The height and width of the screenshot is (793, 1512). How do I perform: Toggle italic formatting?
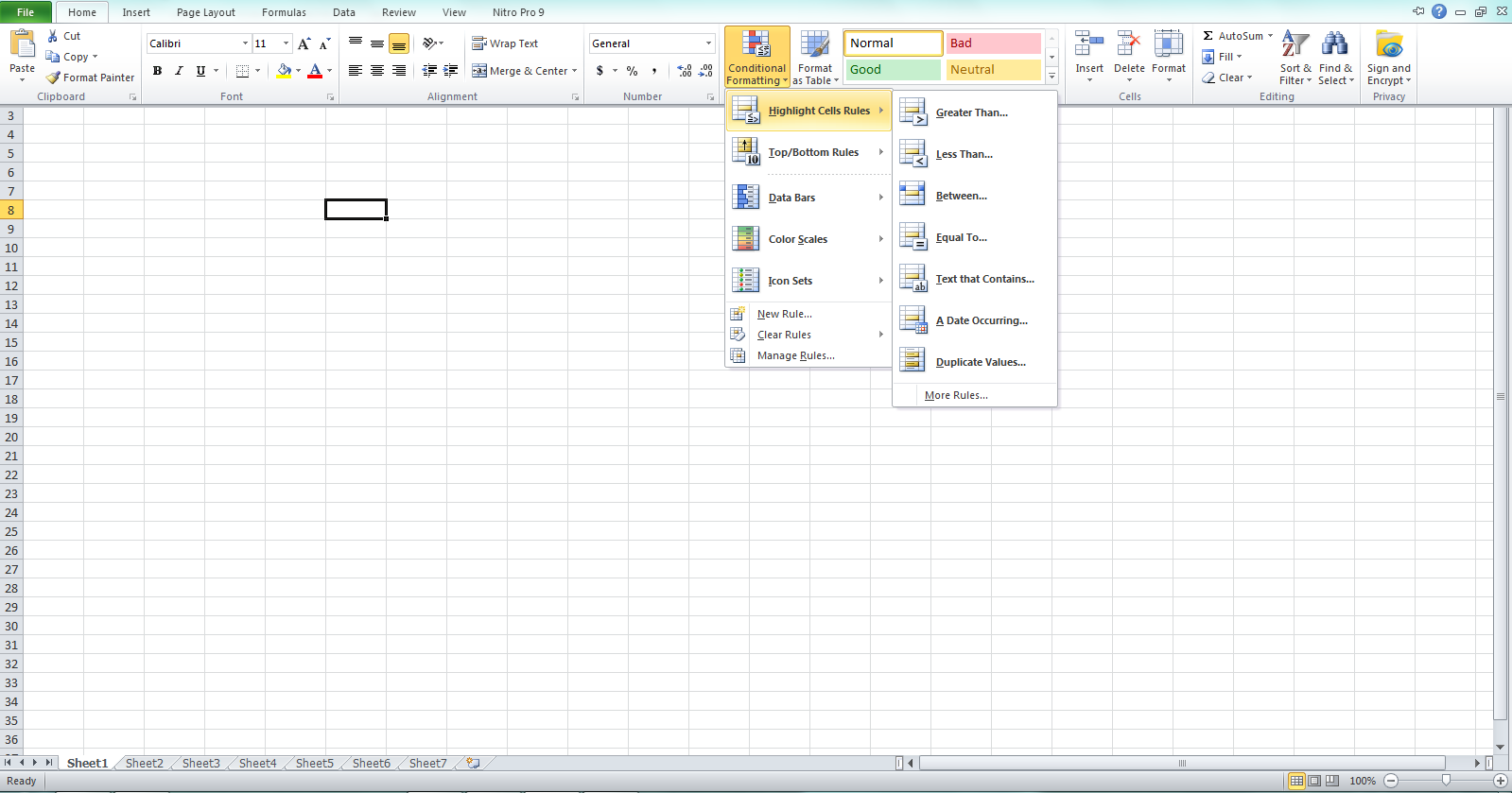179,71
